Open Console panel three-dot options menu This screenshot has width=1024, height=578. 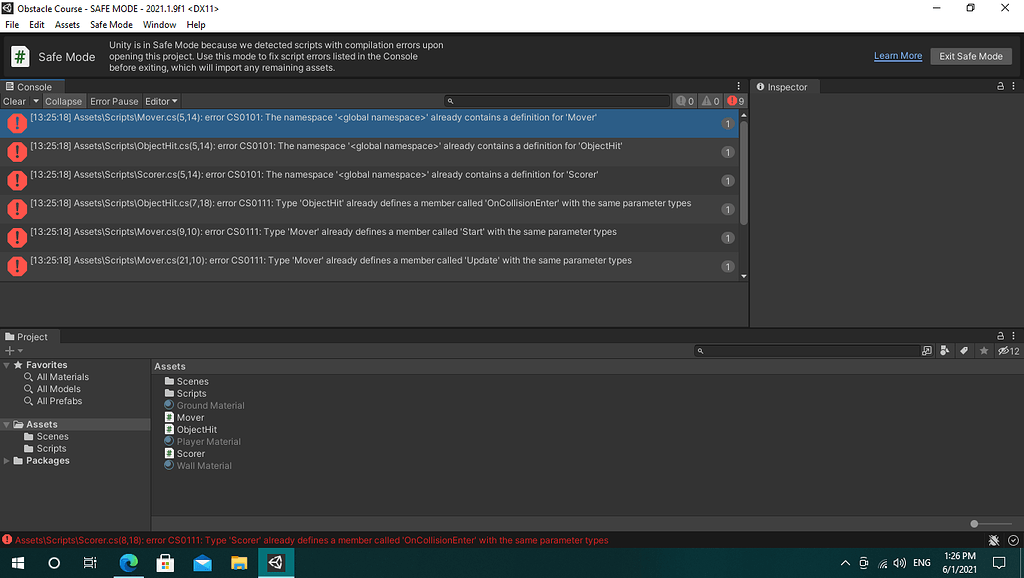point(739,86)
